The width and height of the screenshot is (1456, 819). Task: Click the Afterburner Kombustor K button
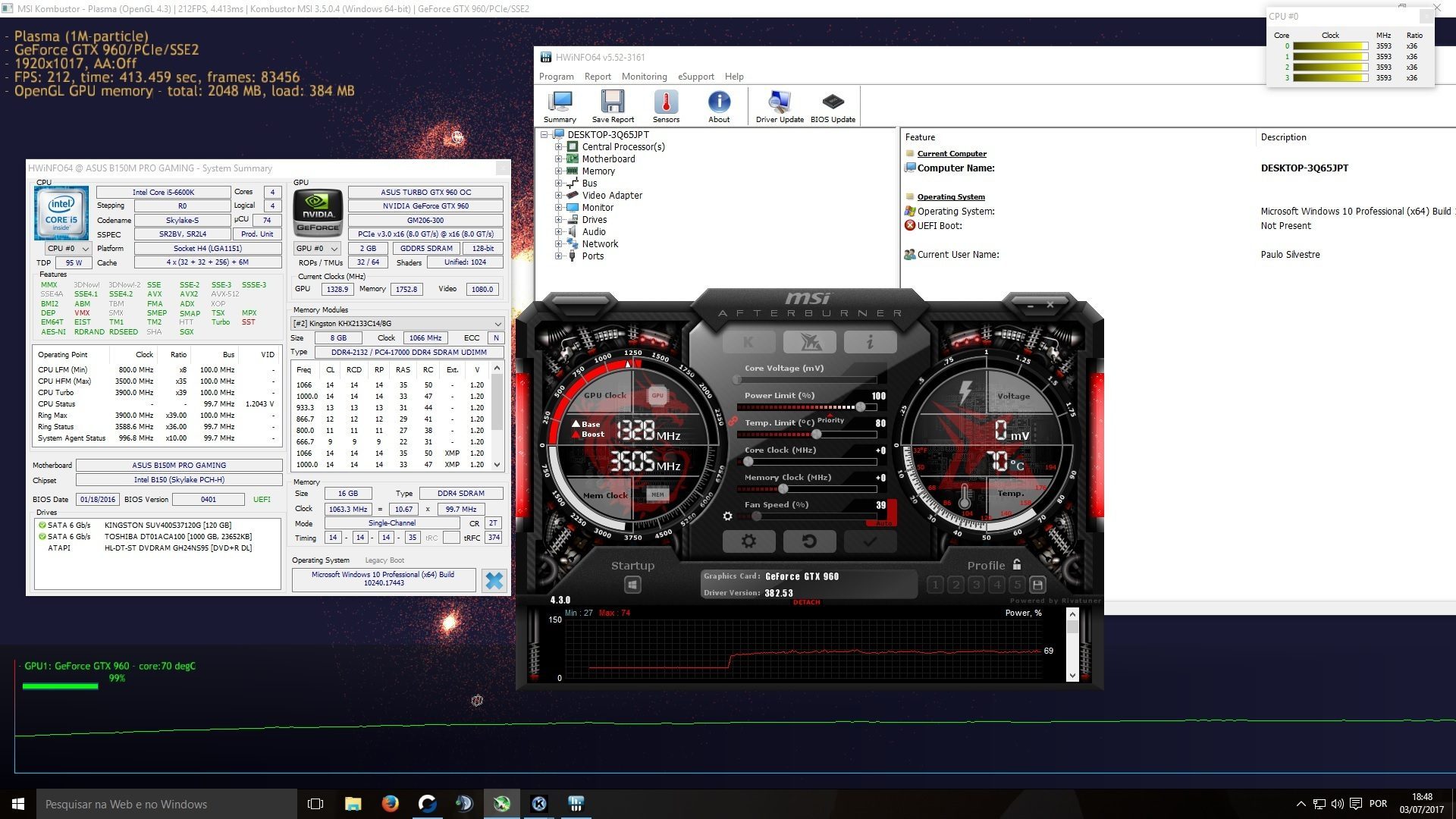(748, 342)
